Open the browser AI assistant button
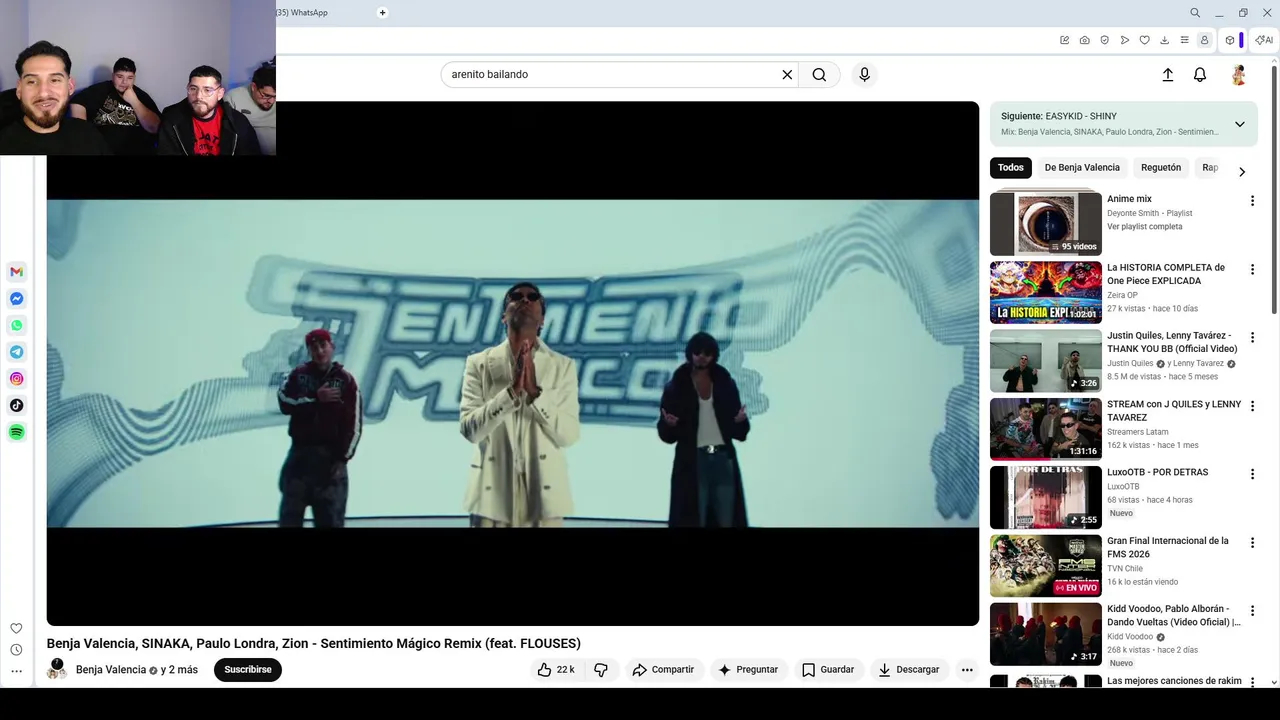The height and width of the screenshot is (720, 1280). coord(1264,40)
